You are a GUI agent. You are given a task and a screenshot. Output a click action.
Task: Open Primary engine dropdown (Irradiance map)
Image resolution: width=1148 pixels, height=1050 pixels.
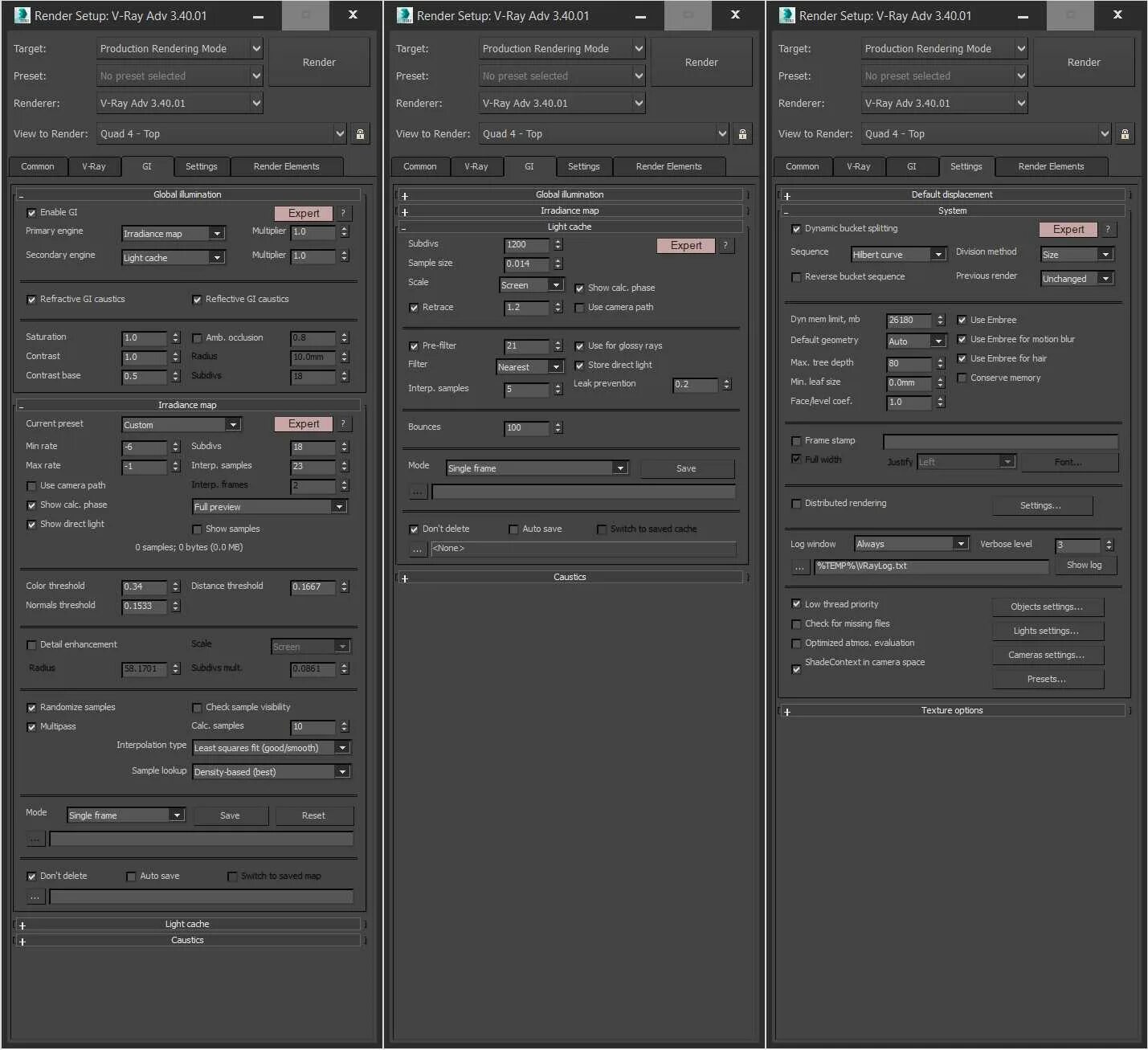(x=173, y=234)
